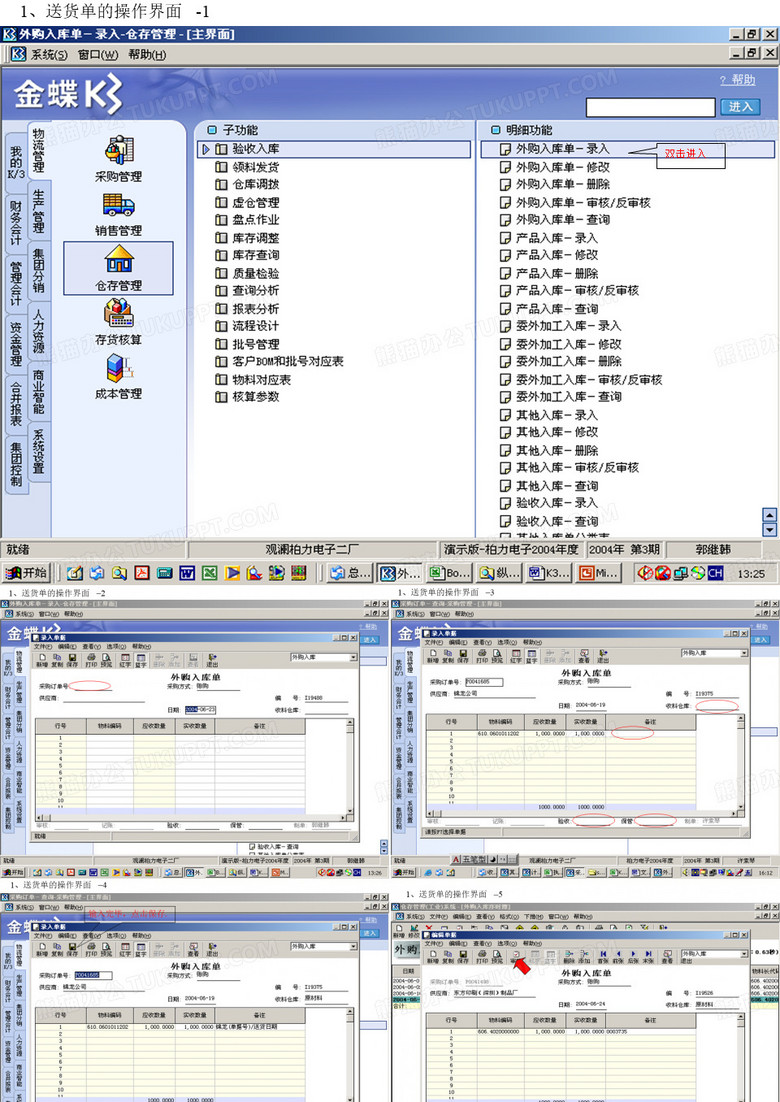Switch to the 我的K/3 side tab
Image resolution: width=780 pixels, height=1102 pixels.
[x=17, y=162]
